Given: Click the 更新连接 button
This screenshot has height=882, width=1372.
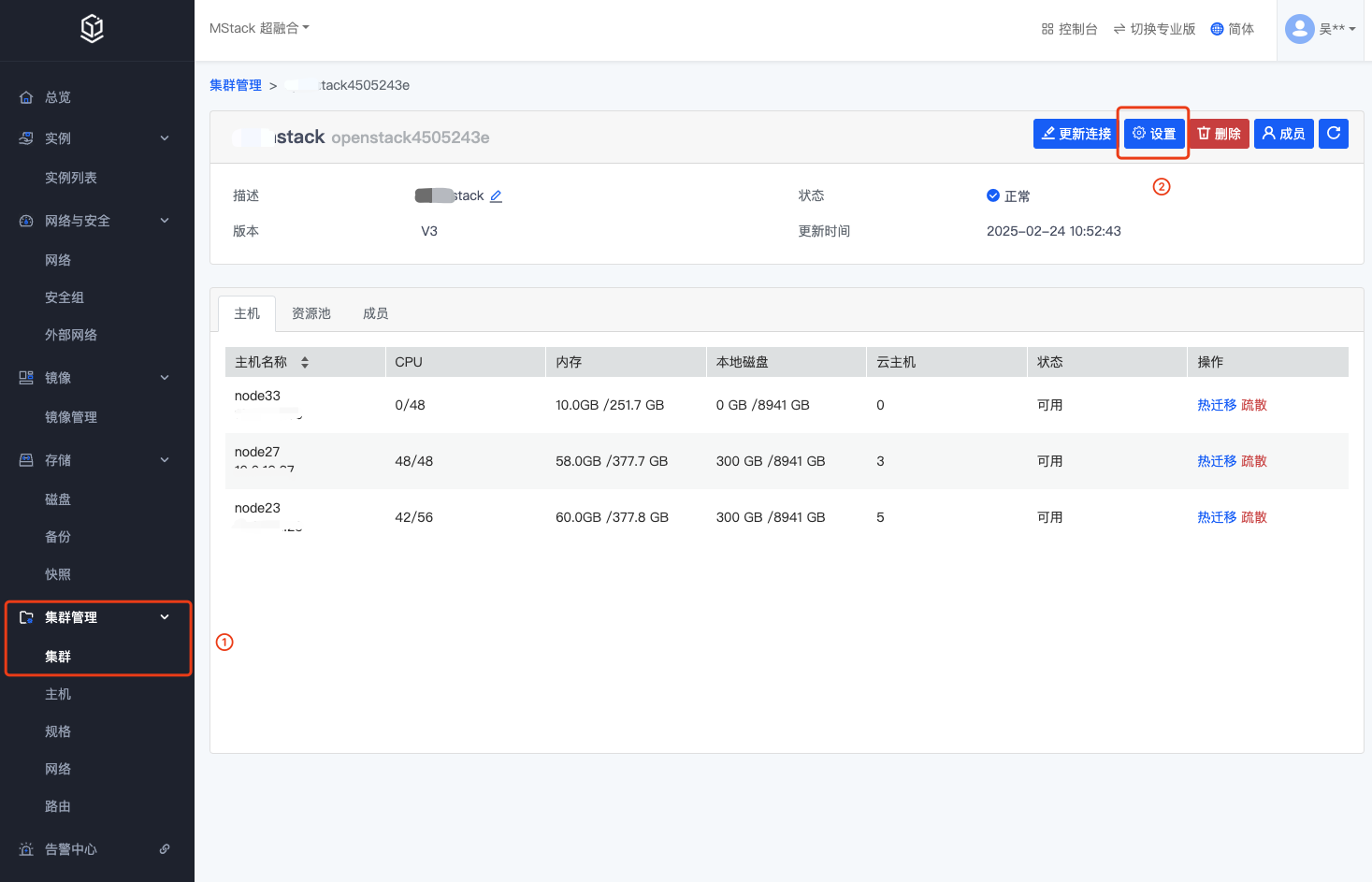Looking at the screenshot, I should point(1076,134).
